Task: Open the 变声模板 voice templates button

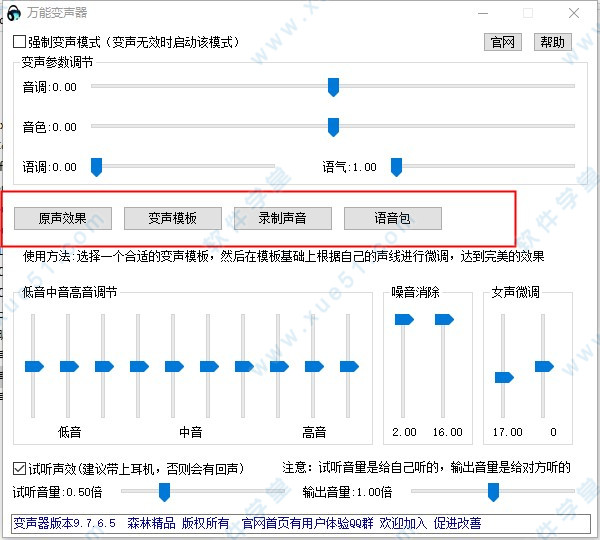Action: 173,219
